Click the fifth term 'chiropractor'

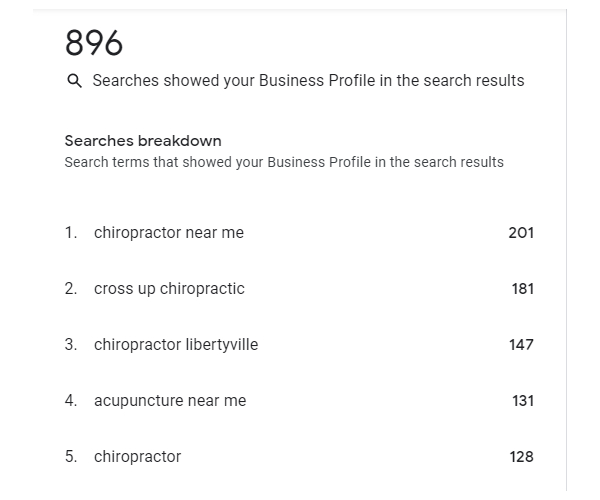point(137,457)
